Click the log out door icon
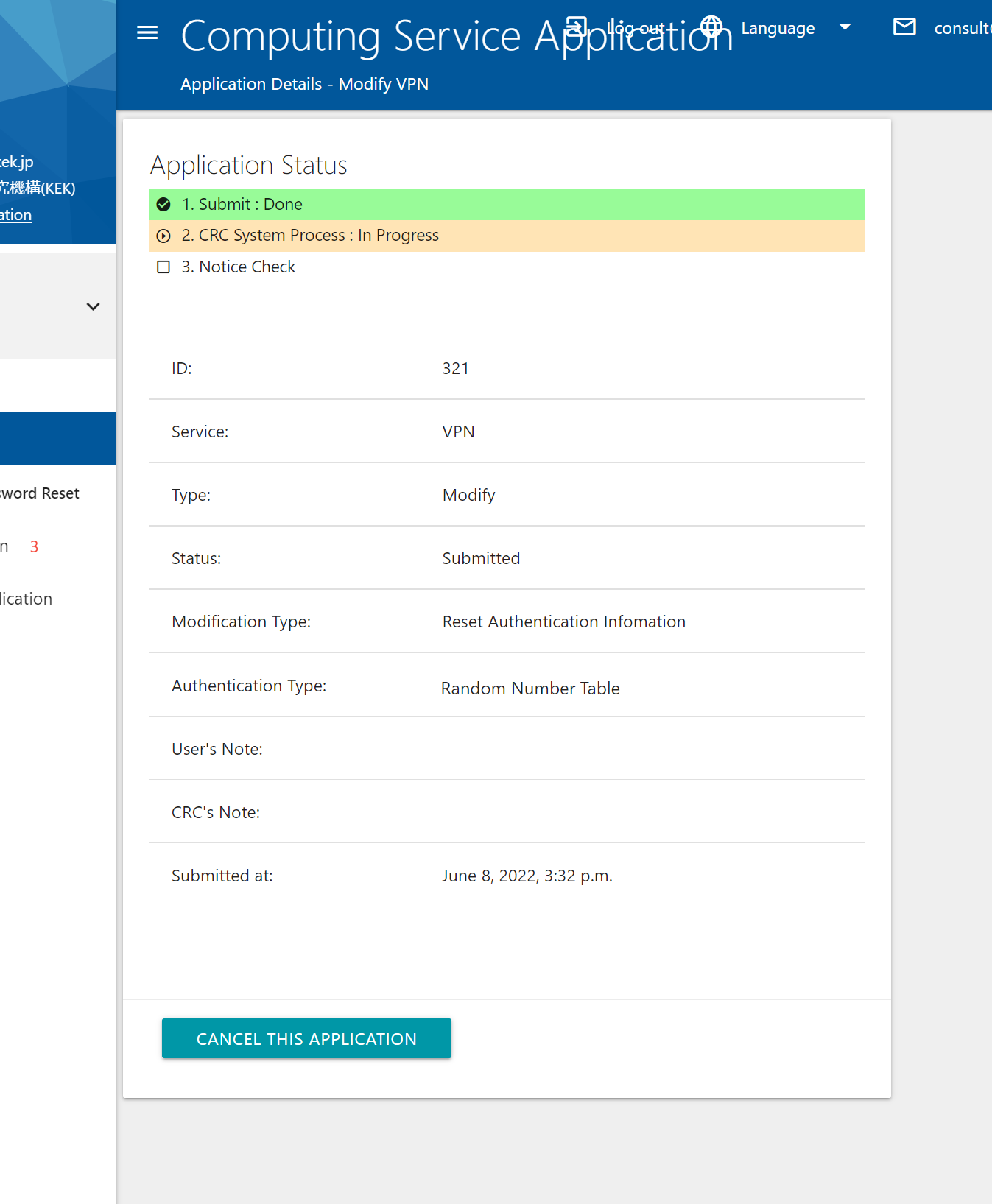992x1204 pixels. (577, 27)
